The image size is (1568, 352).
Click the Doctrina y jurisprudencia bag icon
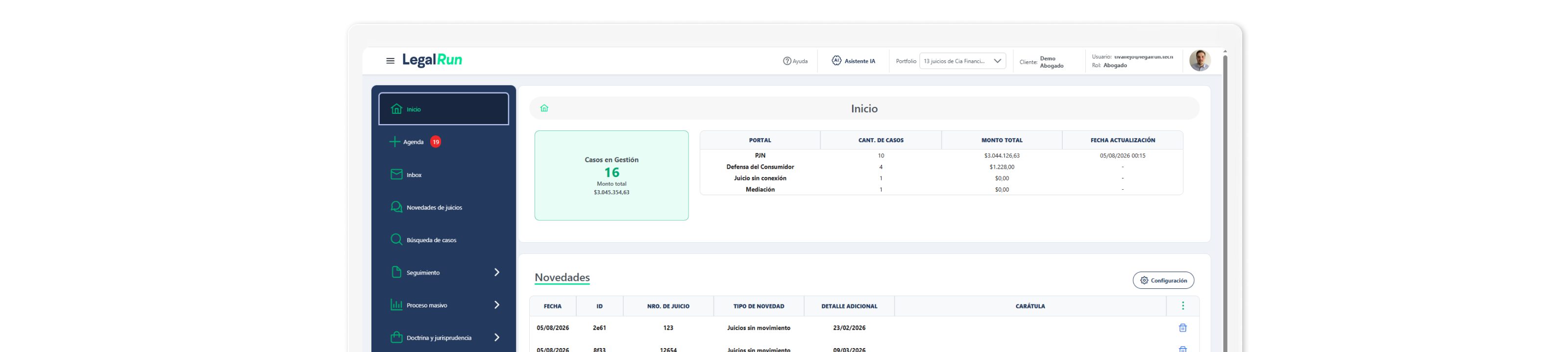tap(396, 337)
